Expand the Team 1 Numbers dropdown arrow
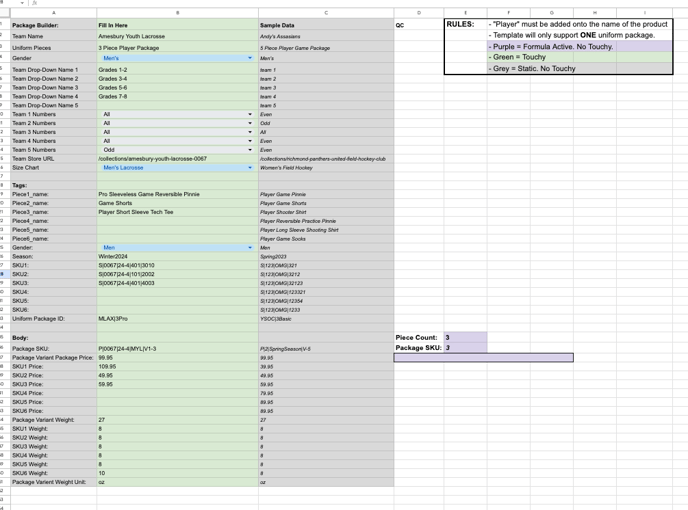Viewport: 688px width, 510px height. [x=249, y=114]
